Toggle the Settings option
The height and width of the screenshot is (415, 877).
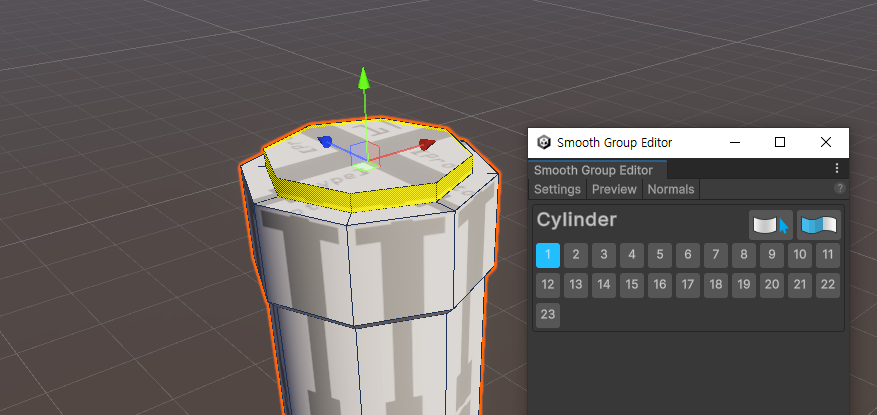tap(557, 189)
